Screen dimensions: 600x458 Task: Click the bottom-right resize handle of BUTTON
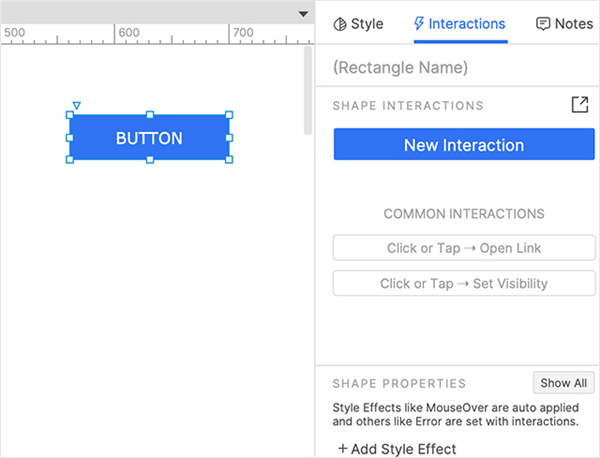229,160
